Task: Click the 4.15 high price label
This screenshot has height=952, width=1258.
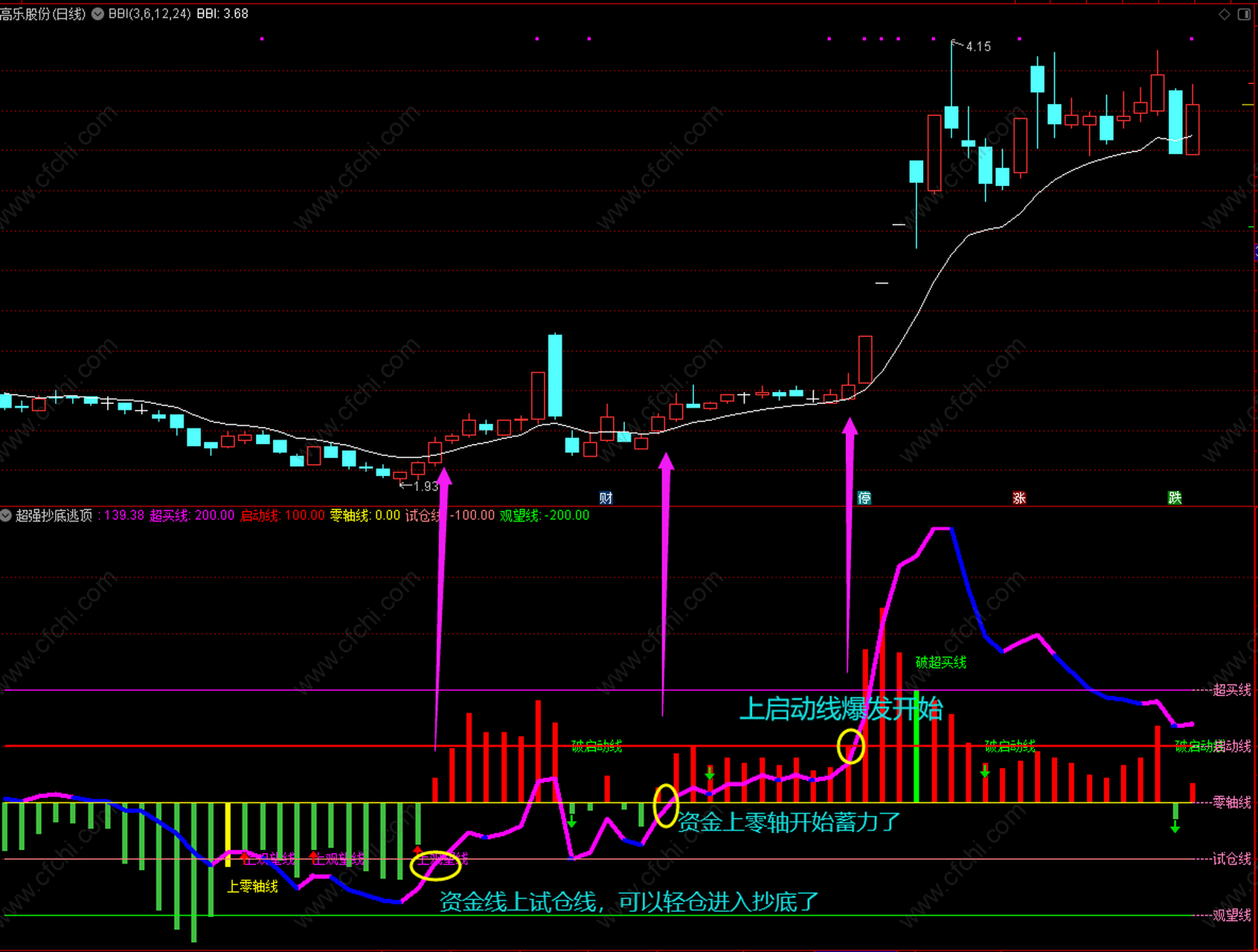Action: (978, 47)
